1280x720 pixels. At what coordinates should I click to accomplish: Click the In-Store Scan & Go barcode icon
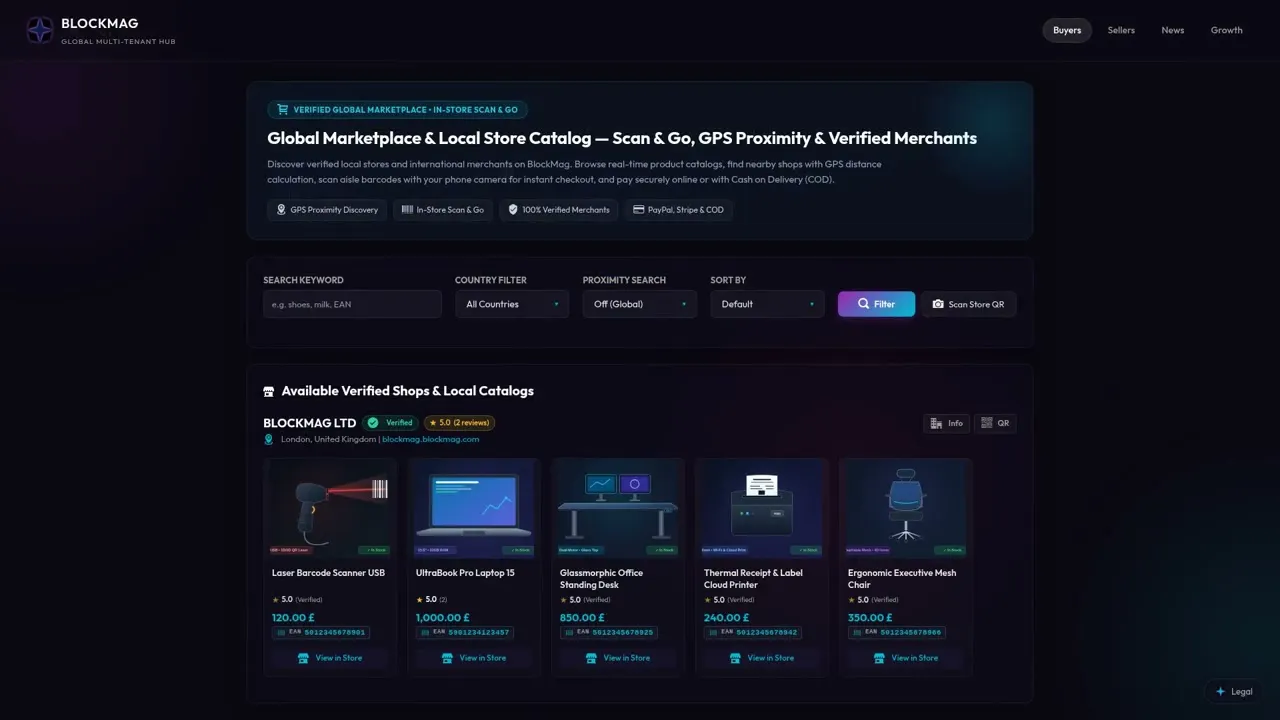click(x=407, y=210)
